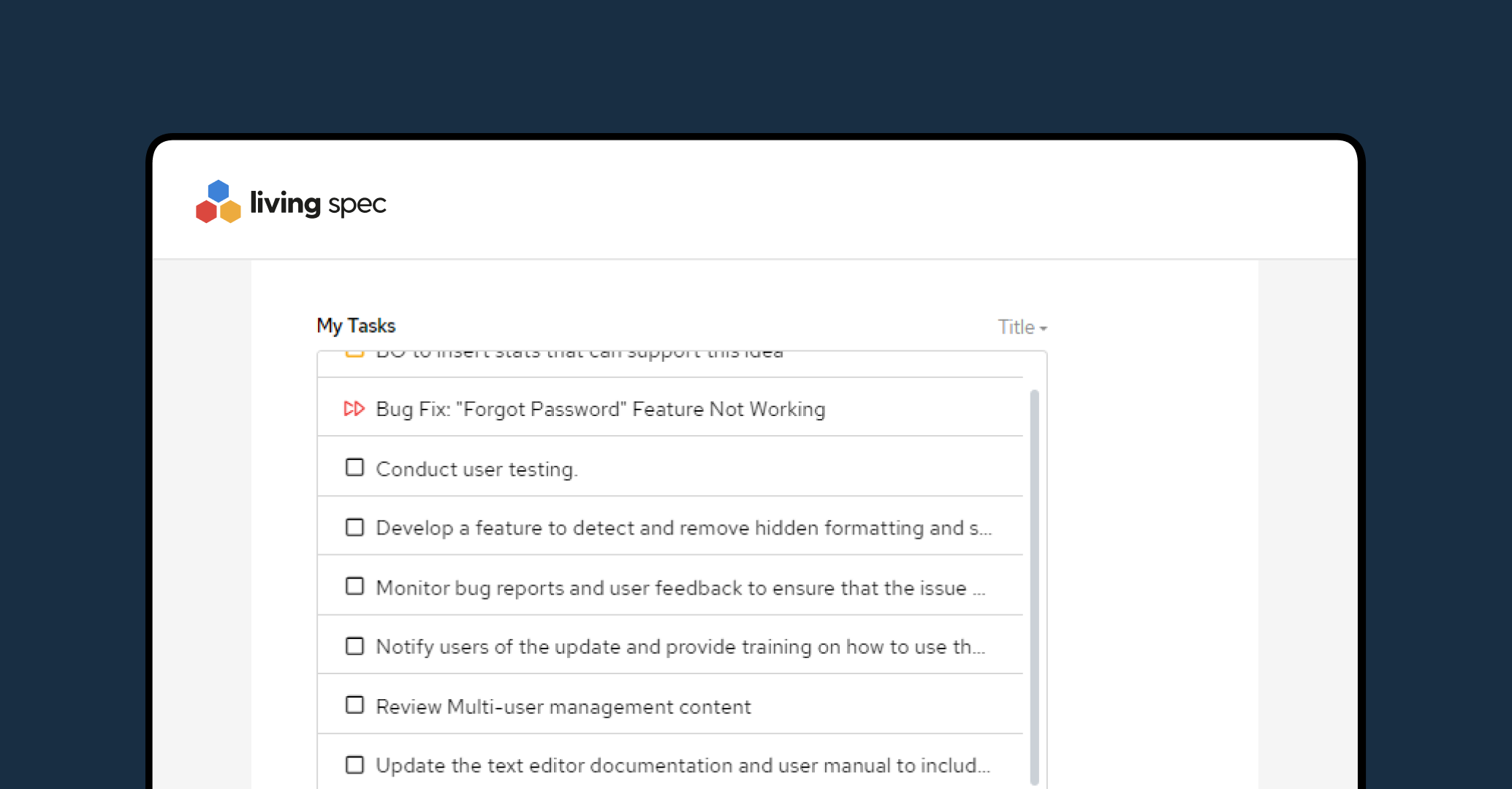Viewport: 1512px width, 789px height.
Task: Open the Monitor bug reports task
Action: (x=680, y=588)
